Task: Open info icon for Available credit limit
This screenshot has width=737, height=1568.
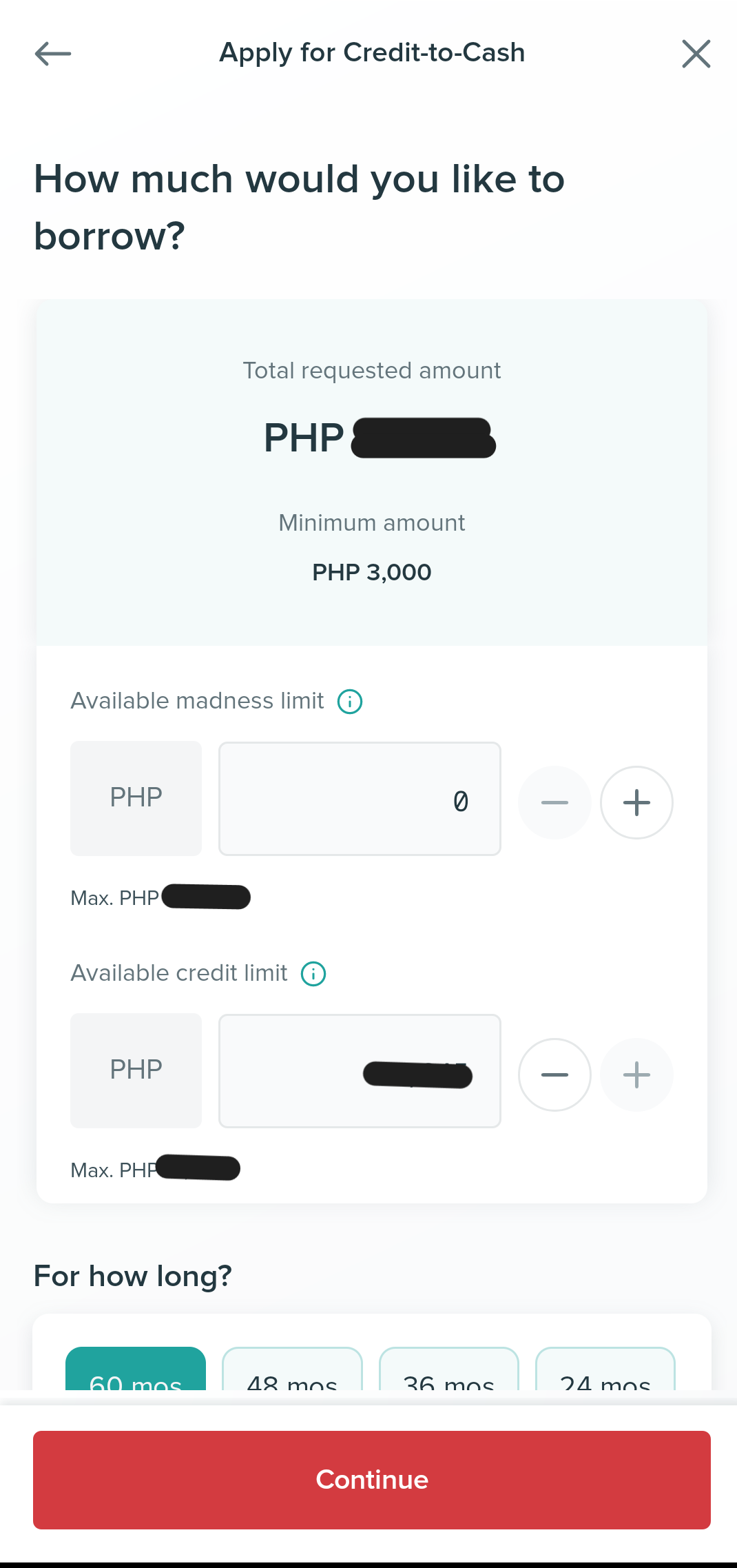Action: point(313,974)
